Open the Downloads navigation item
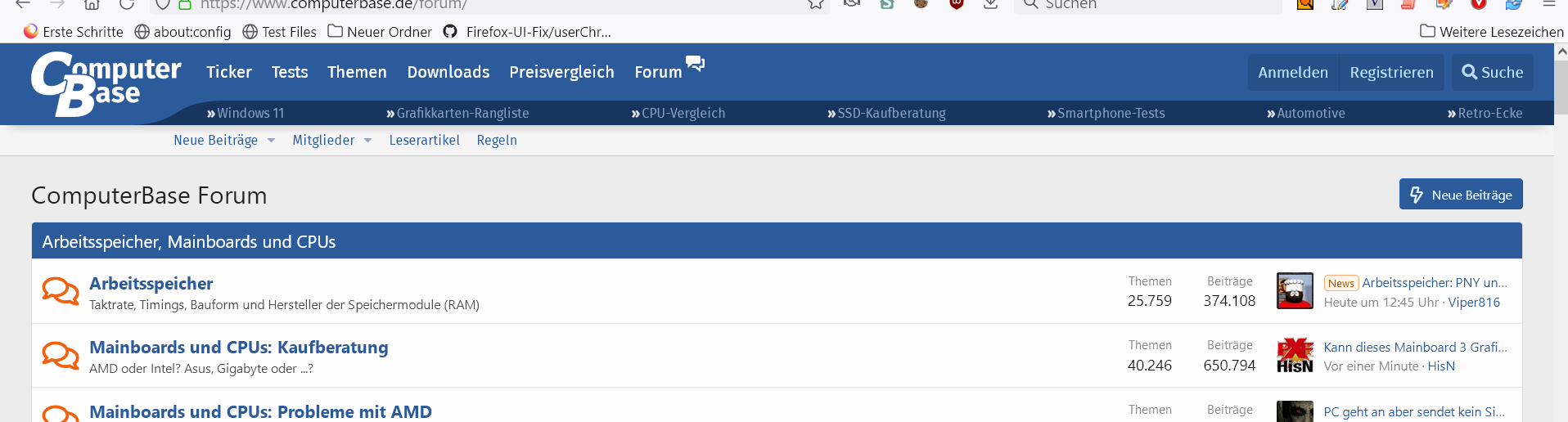 [x=448, y=72]
